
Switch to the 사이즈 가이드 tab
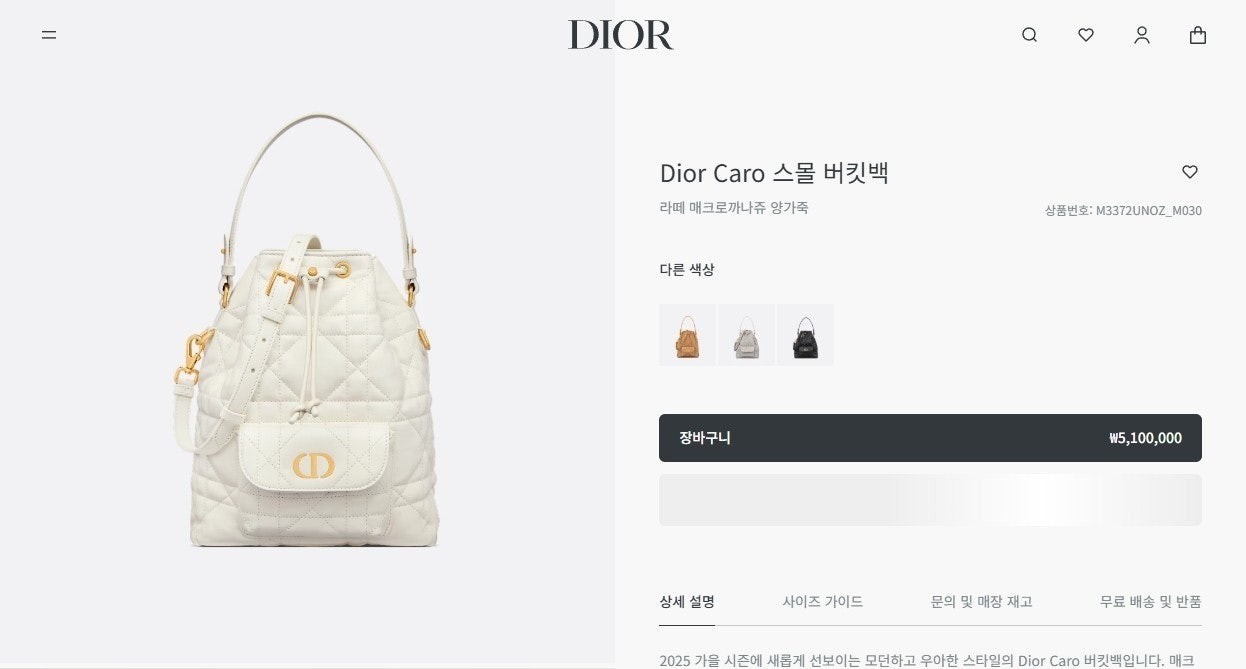823,602
